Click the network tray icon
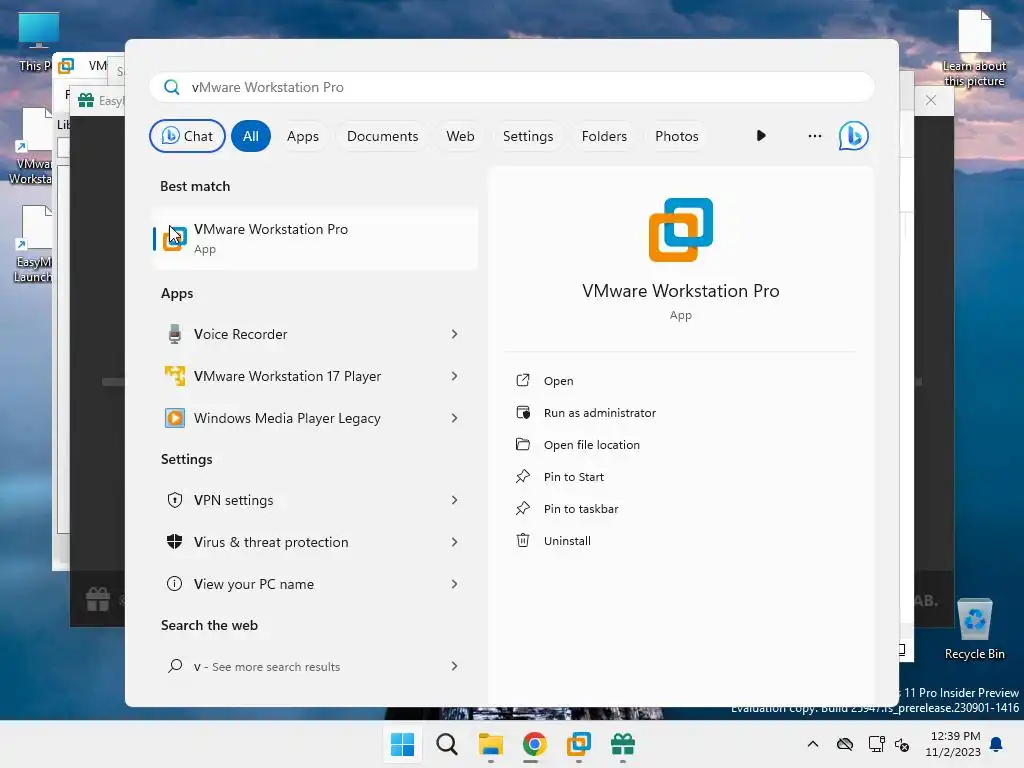 point(876,744)
